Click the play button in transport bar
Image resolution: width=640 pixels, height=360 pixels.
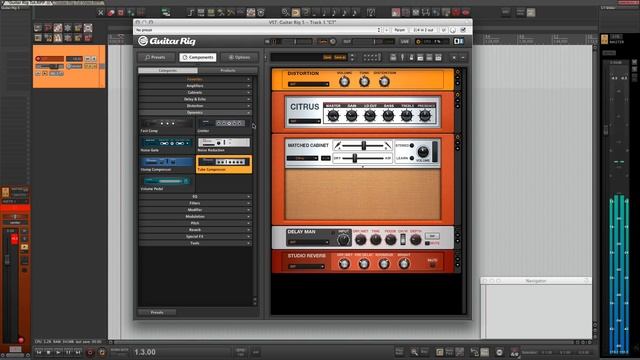(x=58, y=352)
